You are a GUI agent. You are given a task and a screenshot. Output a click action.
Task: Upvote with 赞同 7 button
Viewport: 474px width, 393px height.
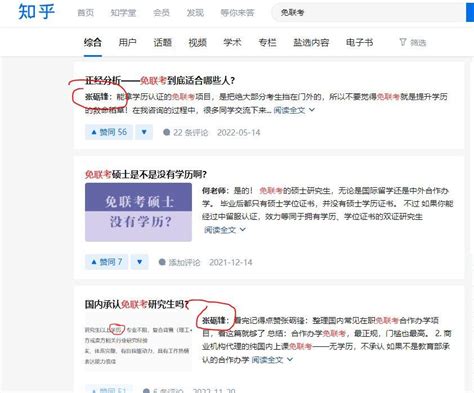pos(107,262)
